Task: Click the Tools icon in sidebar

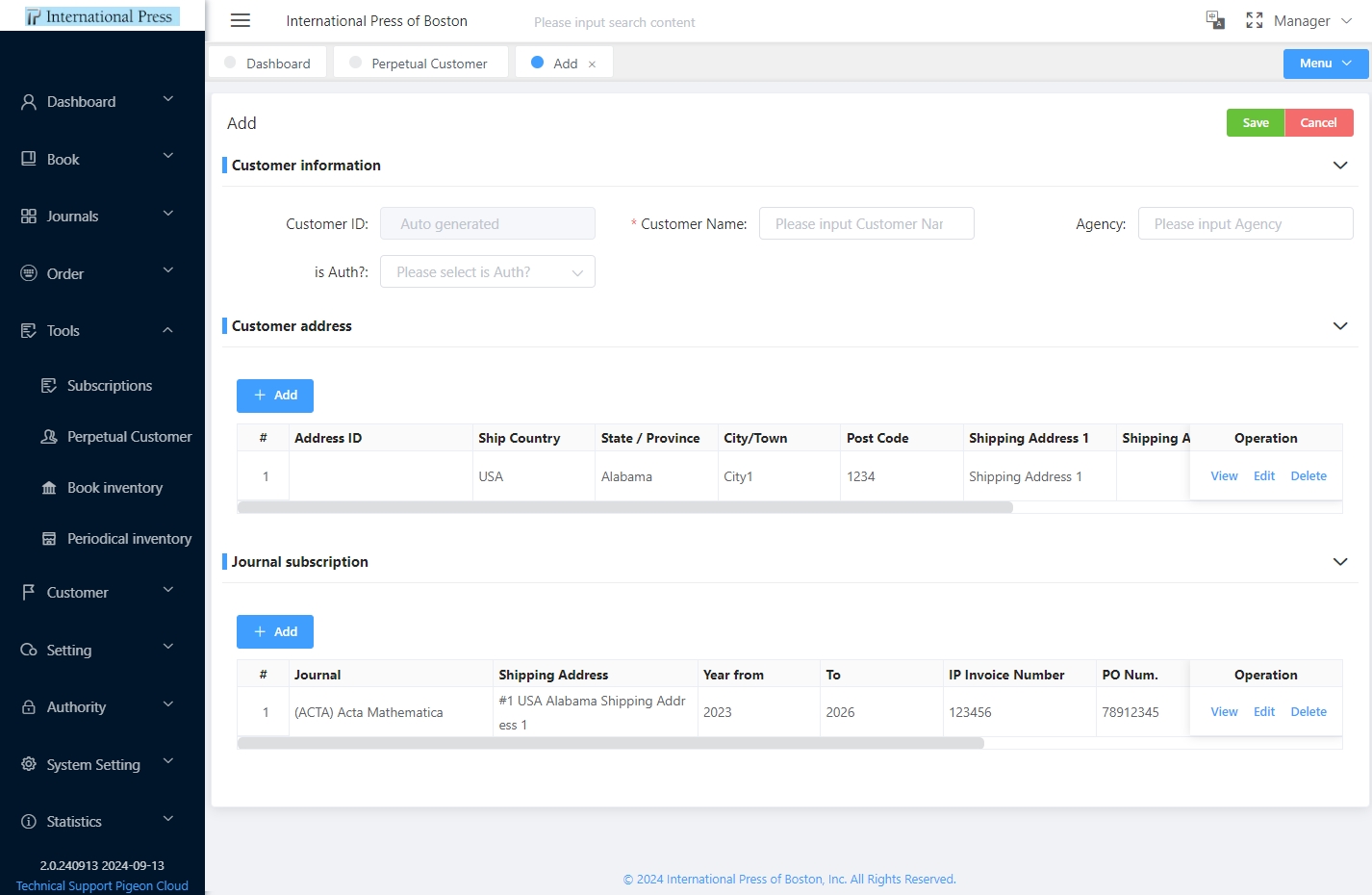Action: tap(29, 331)
